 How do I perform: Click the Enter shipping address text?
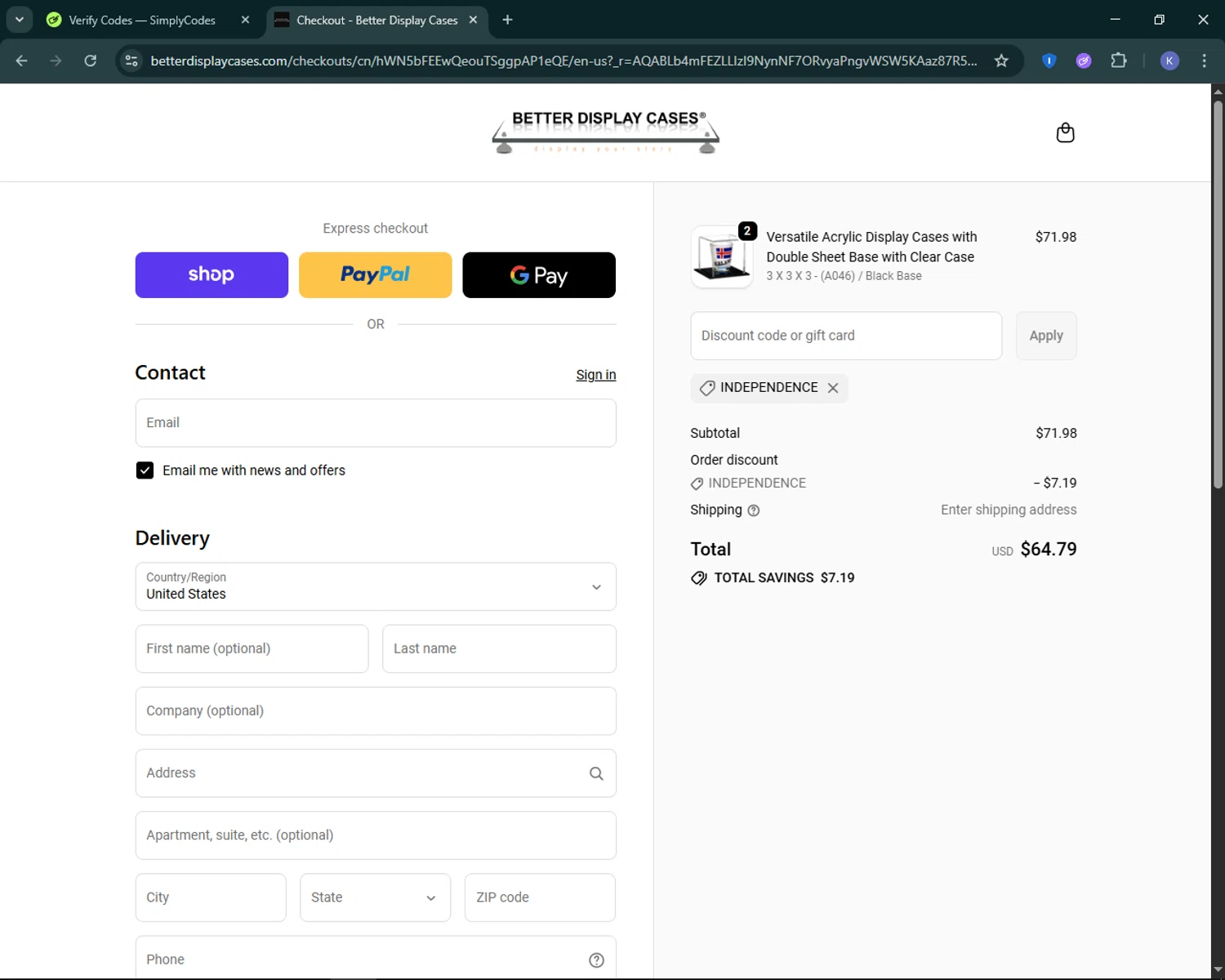pos(1009,510)
